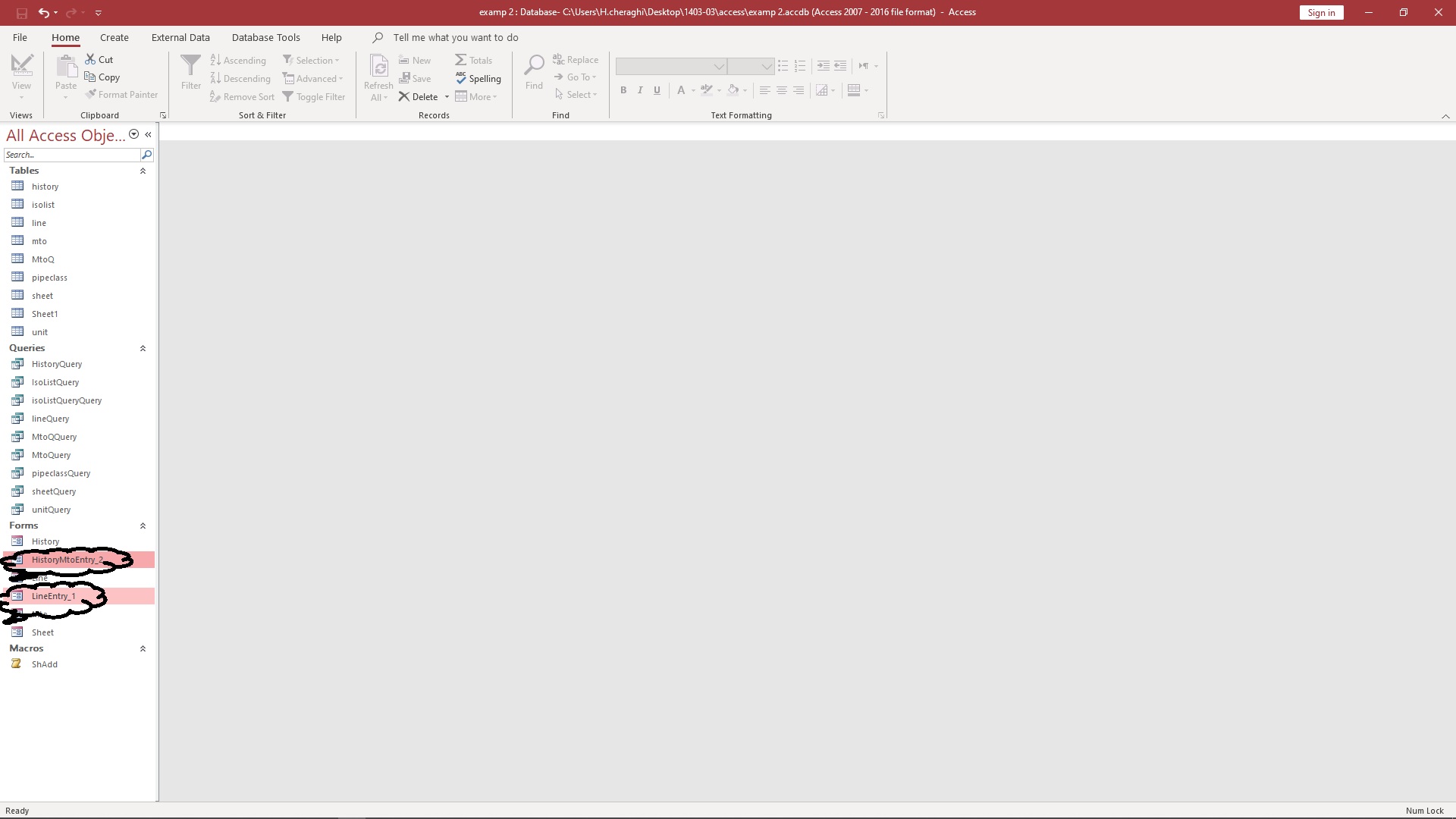Click the Delete record icon

tap(404, 96)
